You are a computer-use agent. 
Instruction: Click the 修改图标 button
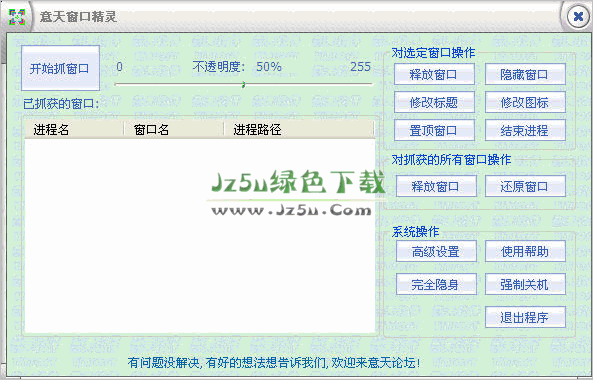(525, 102)
